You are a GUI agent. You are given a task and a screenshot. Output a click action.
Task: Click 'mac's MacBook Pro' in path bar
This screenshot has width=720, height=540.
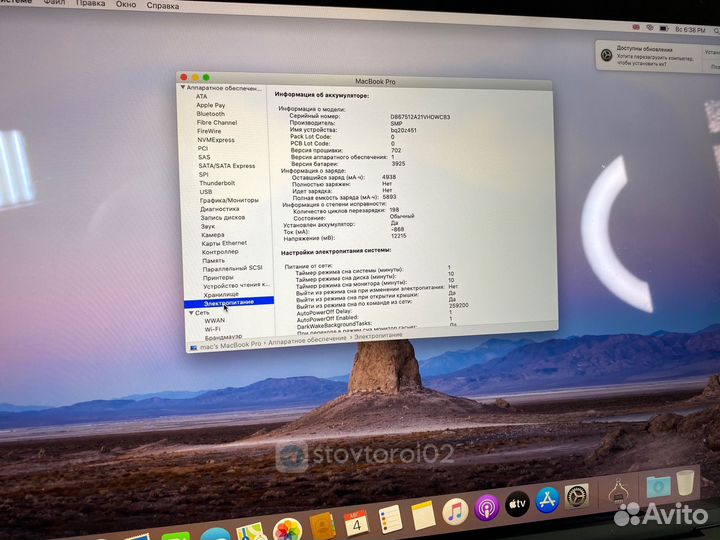[231, 344]
